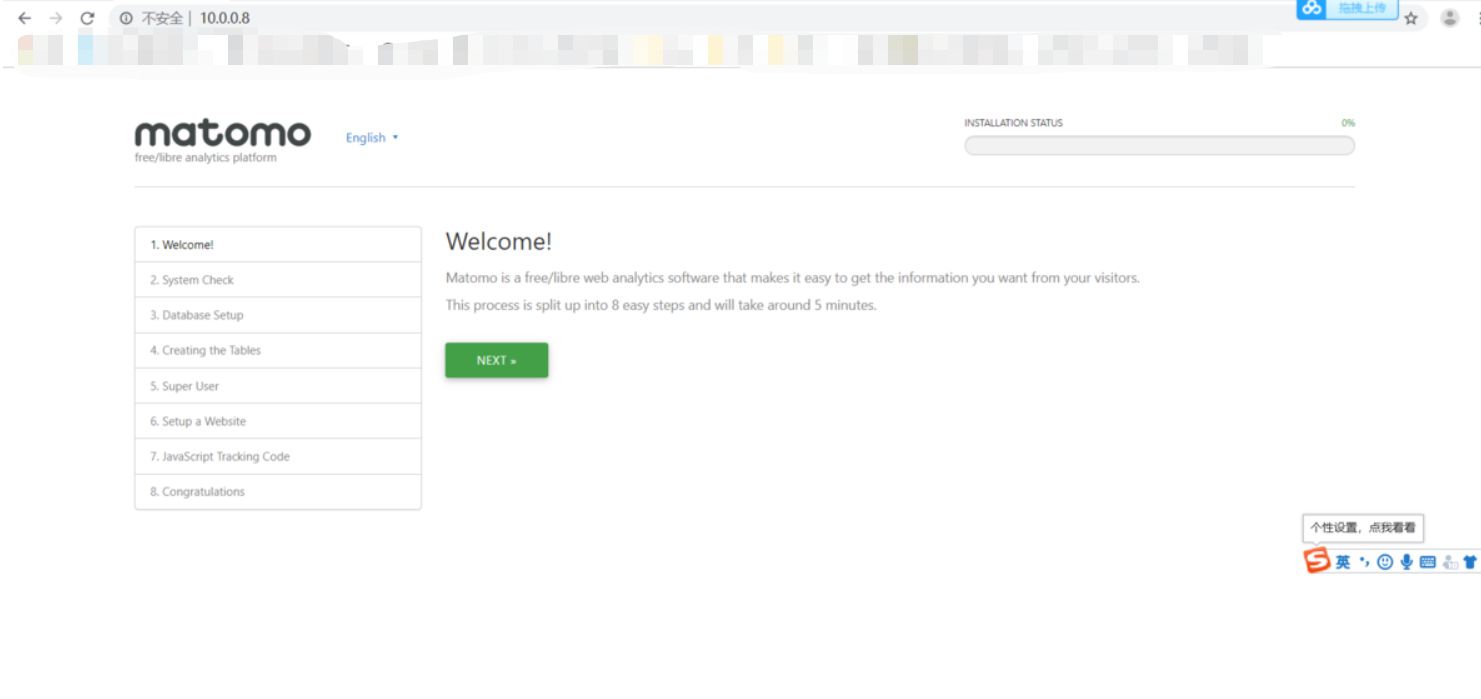1481x699 pixels.
Task: Open the browser three-dot menu
Action: [1477, 18]
